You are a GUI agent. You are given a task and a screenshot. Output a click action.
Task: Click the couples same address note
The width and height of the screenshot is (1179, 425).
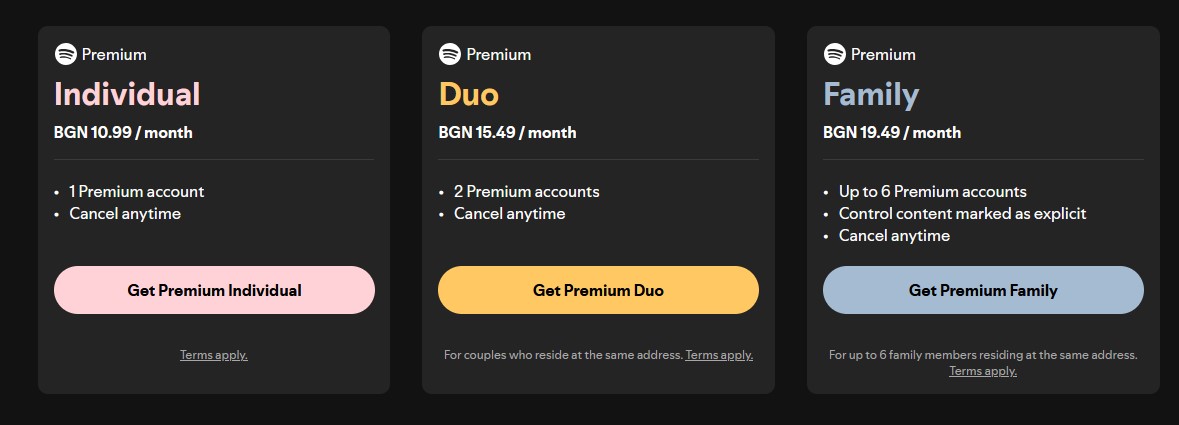click(x=563, y=355)
